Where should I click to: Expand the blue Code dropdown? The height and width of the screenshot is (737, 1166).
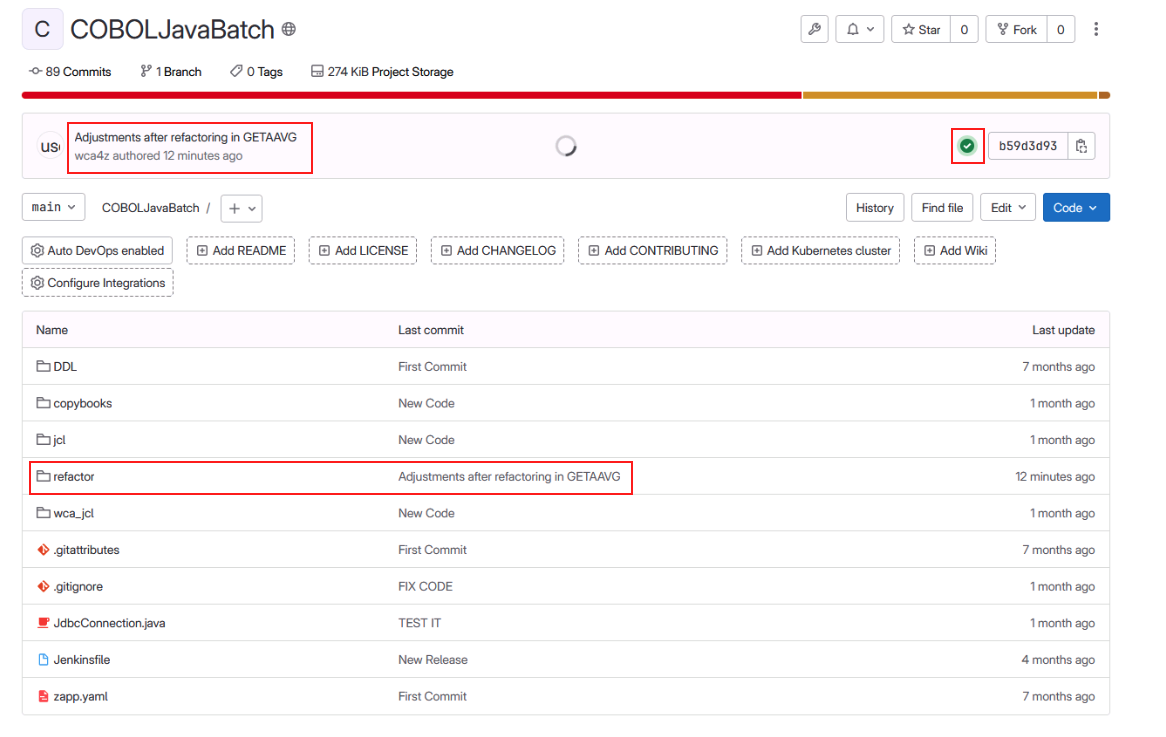(1076, 207)
